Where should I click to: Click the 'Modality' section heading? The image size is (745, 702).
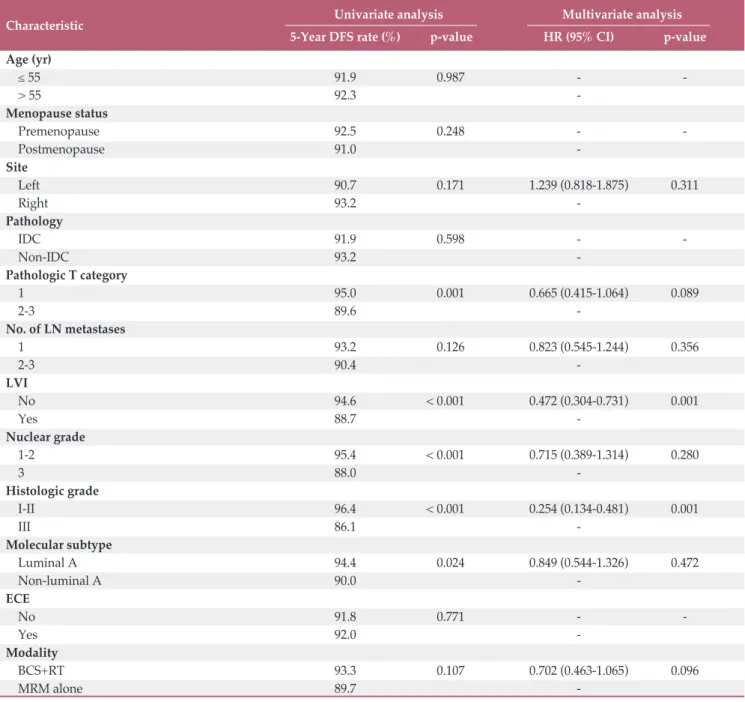coord(32,653)
